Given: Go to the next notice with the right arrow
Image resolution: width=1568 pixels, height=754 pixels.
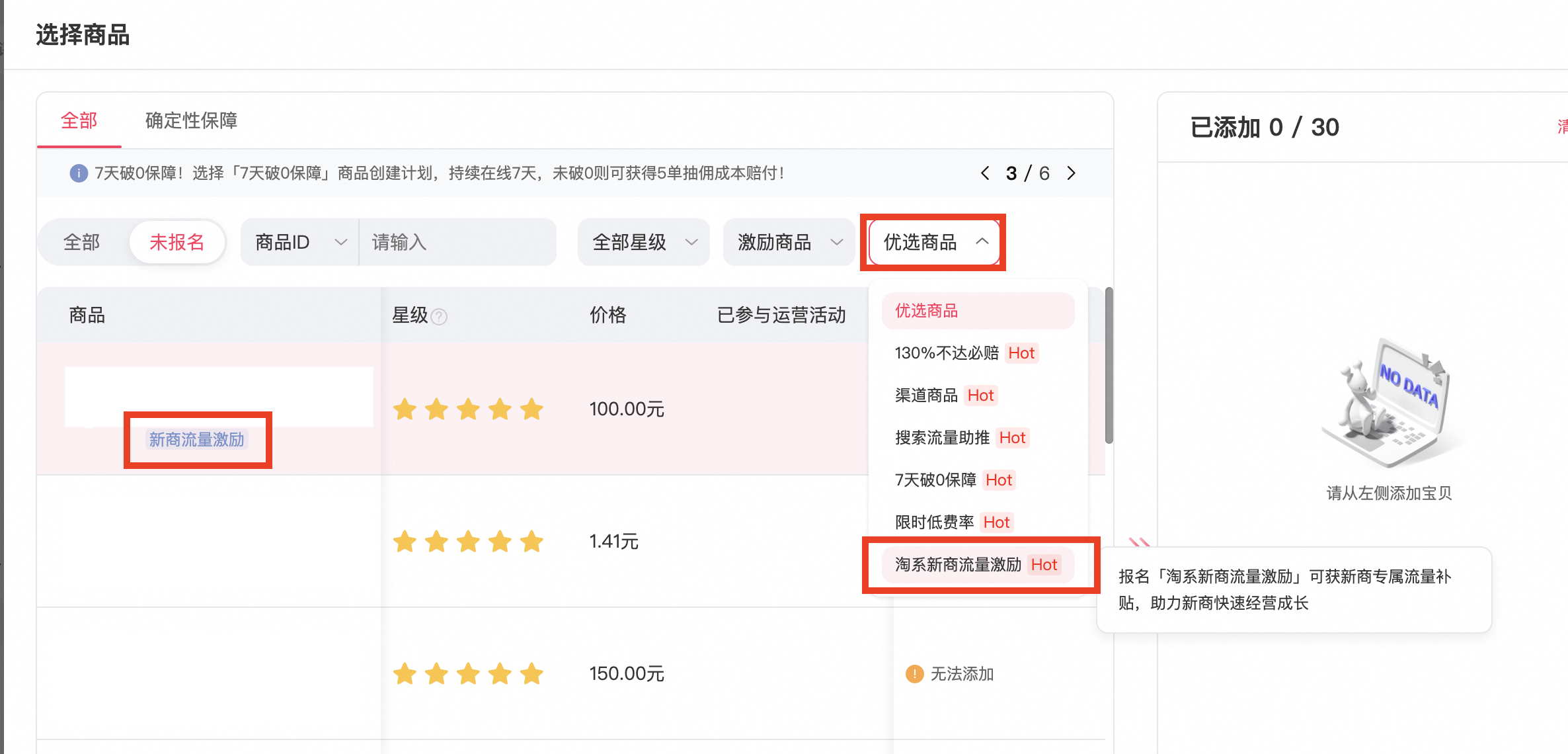Looking at the screenshot, I should coord(1071,173).
